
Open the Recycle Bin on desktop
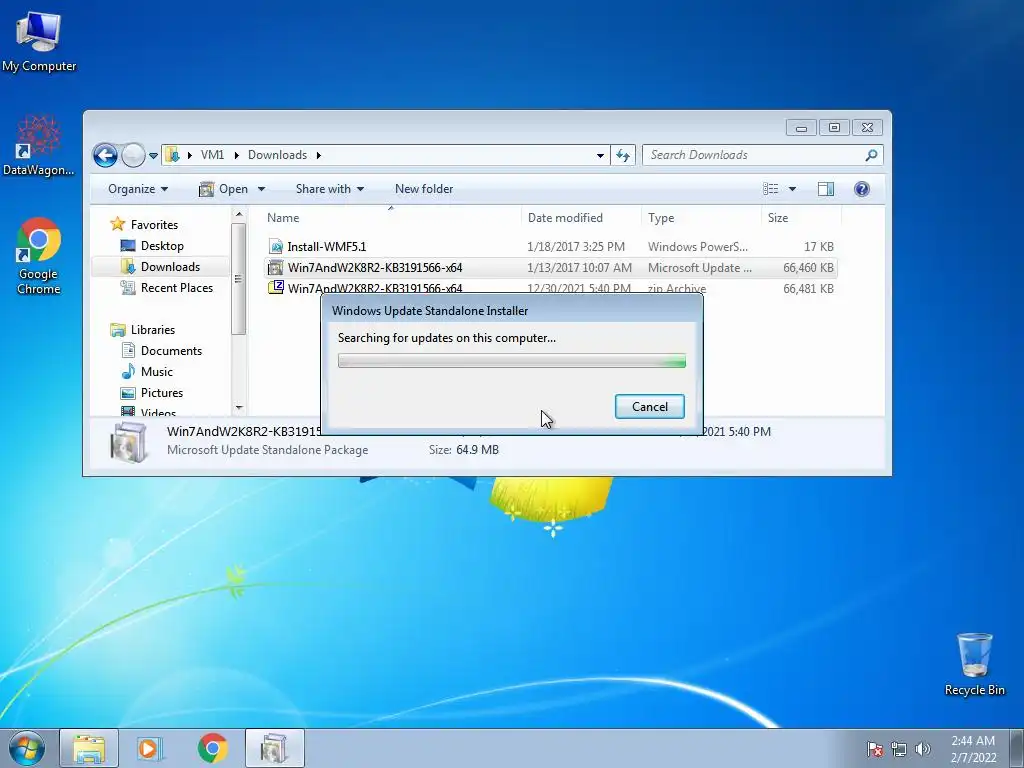(974, 664)
